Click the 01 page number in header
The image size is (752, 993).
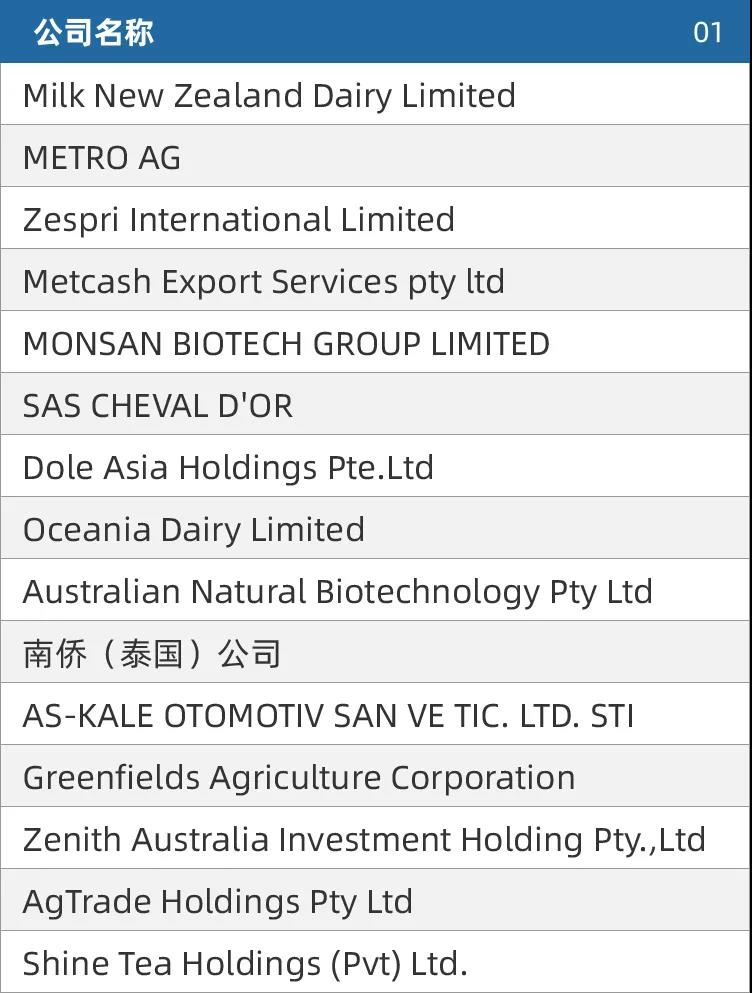tap(708, 33)
